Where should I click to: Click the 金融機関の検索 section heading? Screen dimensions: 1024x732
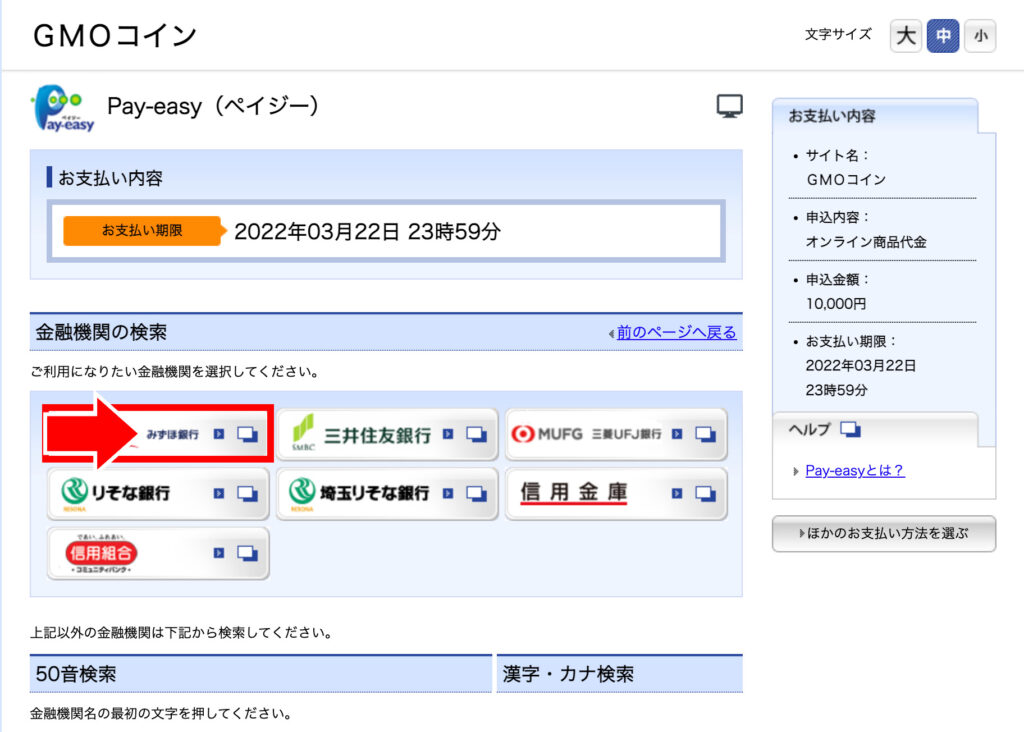pyautogui.click(x=101, y=332)
